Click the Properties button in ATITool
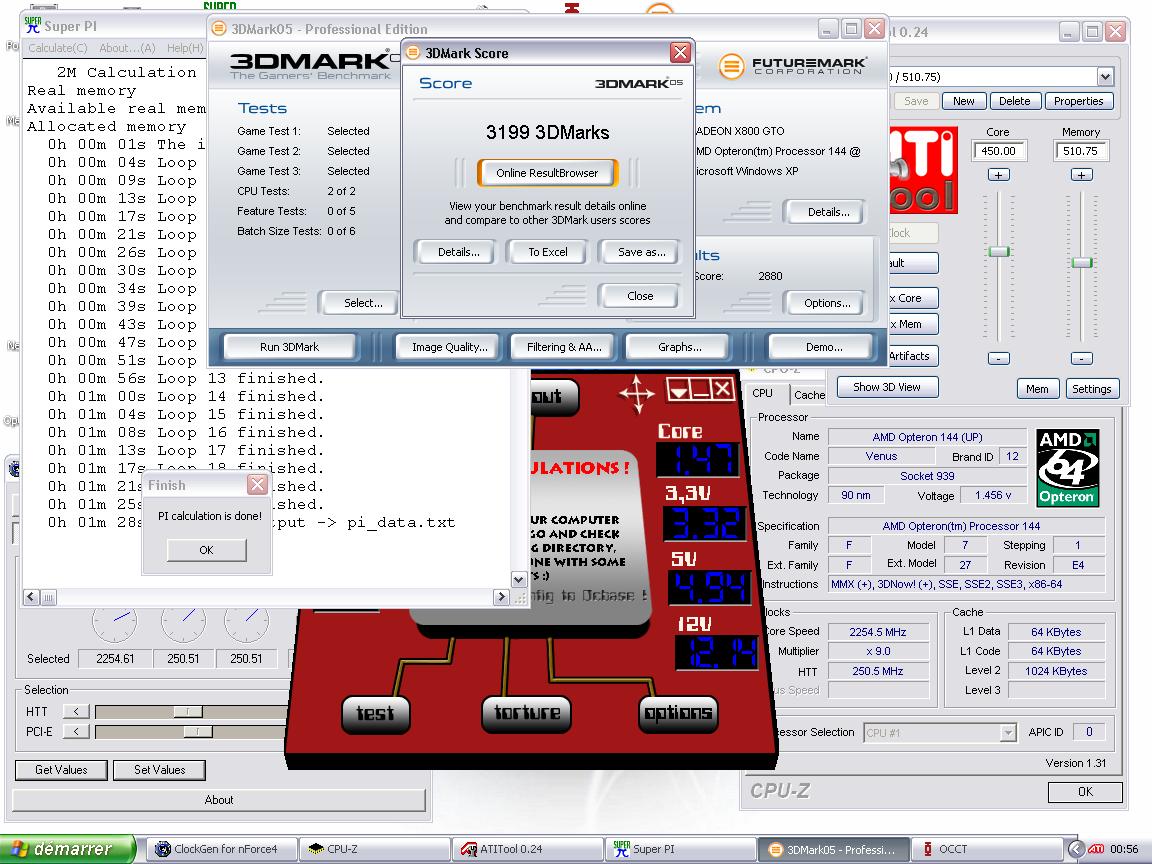The image size is (1152, 864). [x=1079, y=101]
